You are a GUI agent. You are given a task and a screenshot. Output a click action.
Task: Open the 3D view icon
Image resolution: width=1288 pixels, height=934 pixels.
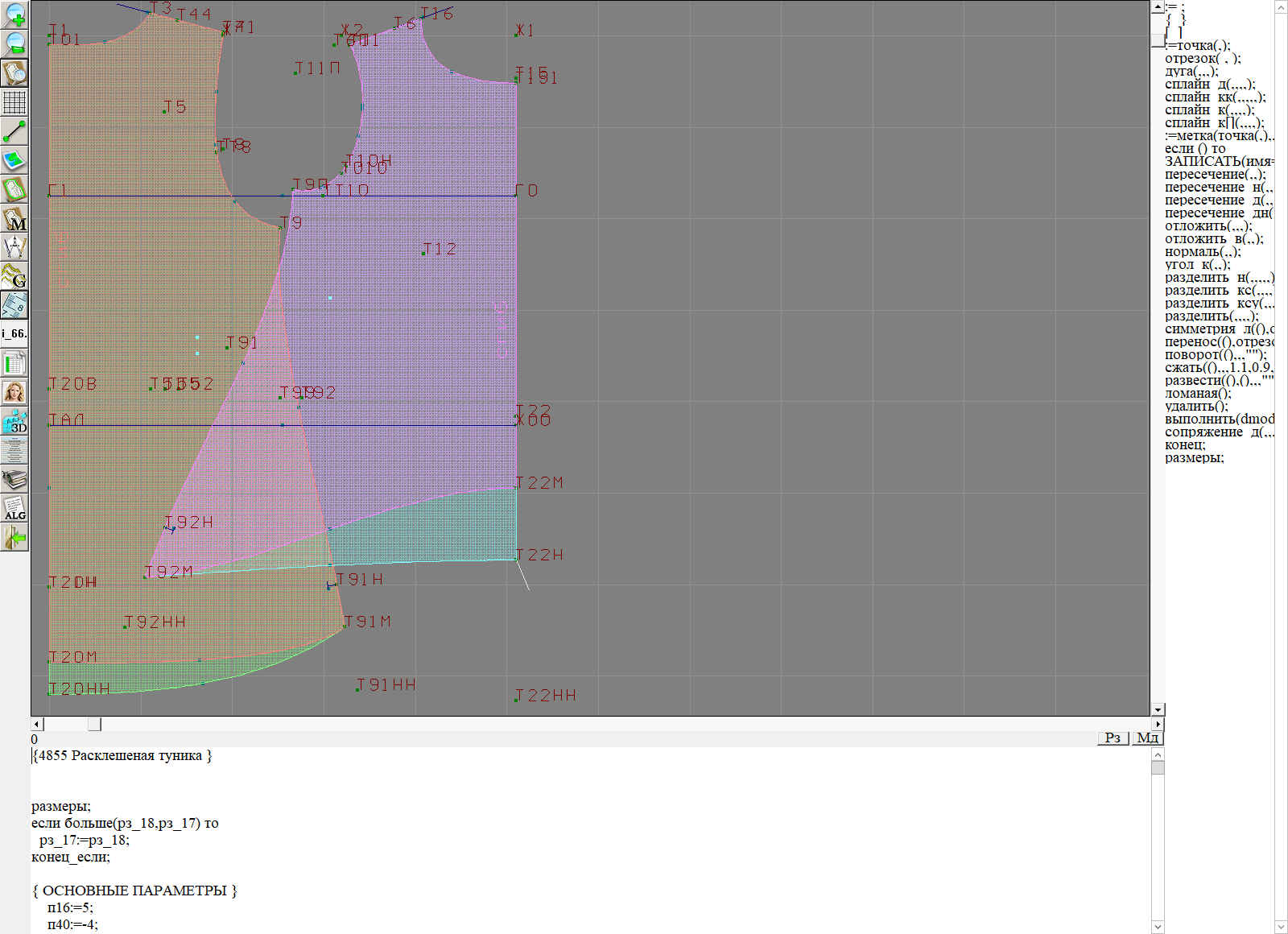coord(14,422)
